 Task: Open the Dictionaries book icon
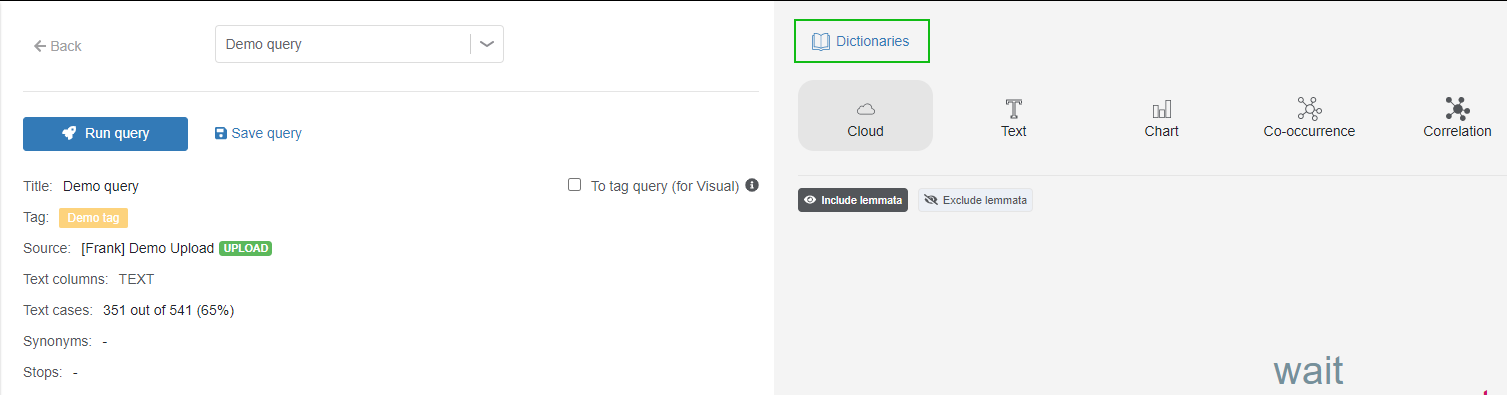820,42
